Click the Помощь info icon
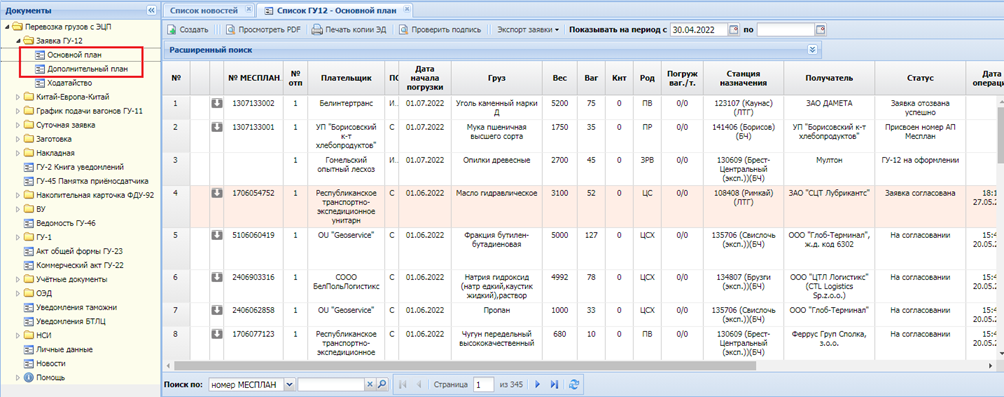1004x397 pixels. pos(28,377)
